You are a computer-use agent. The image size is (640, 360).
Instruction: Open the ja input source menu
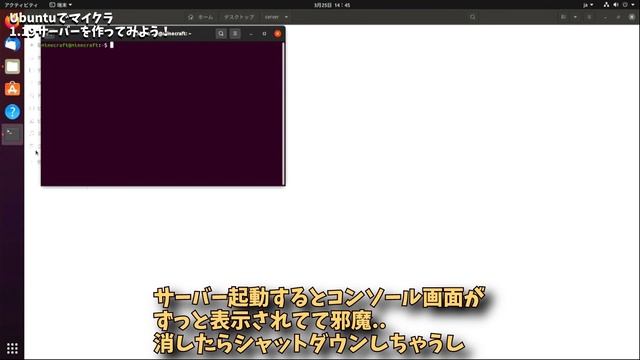click(588, 5)
